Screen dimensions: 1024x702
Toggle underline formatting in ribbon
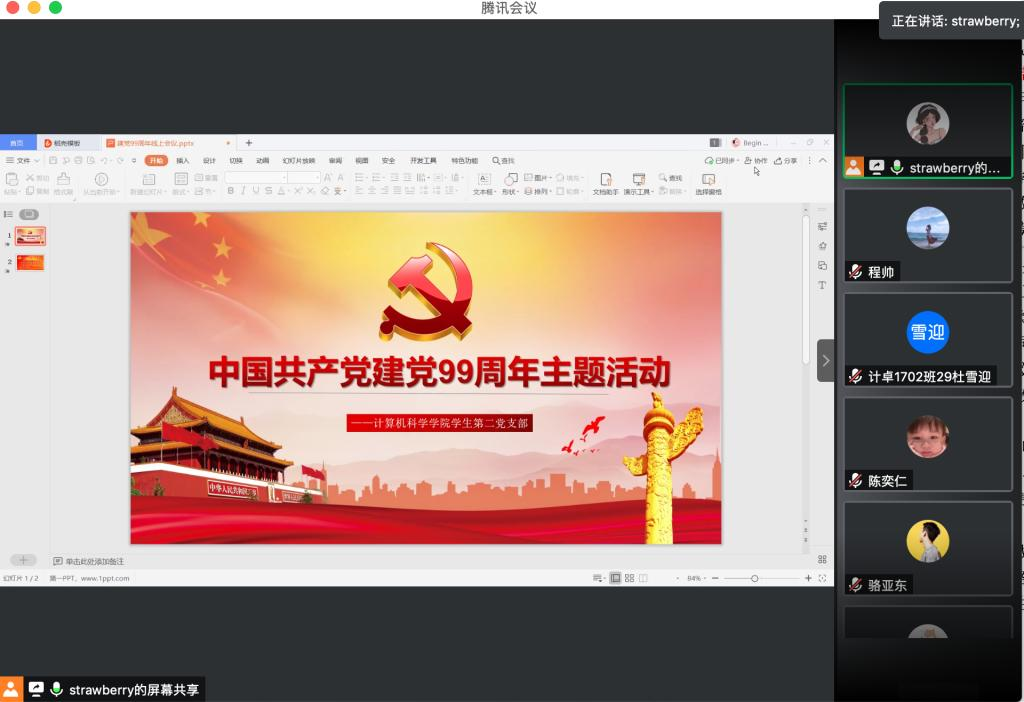[x=256, y=191]
